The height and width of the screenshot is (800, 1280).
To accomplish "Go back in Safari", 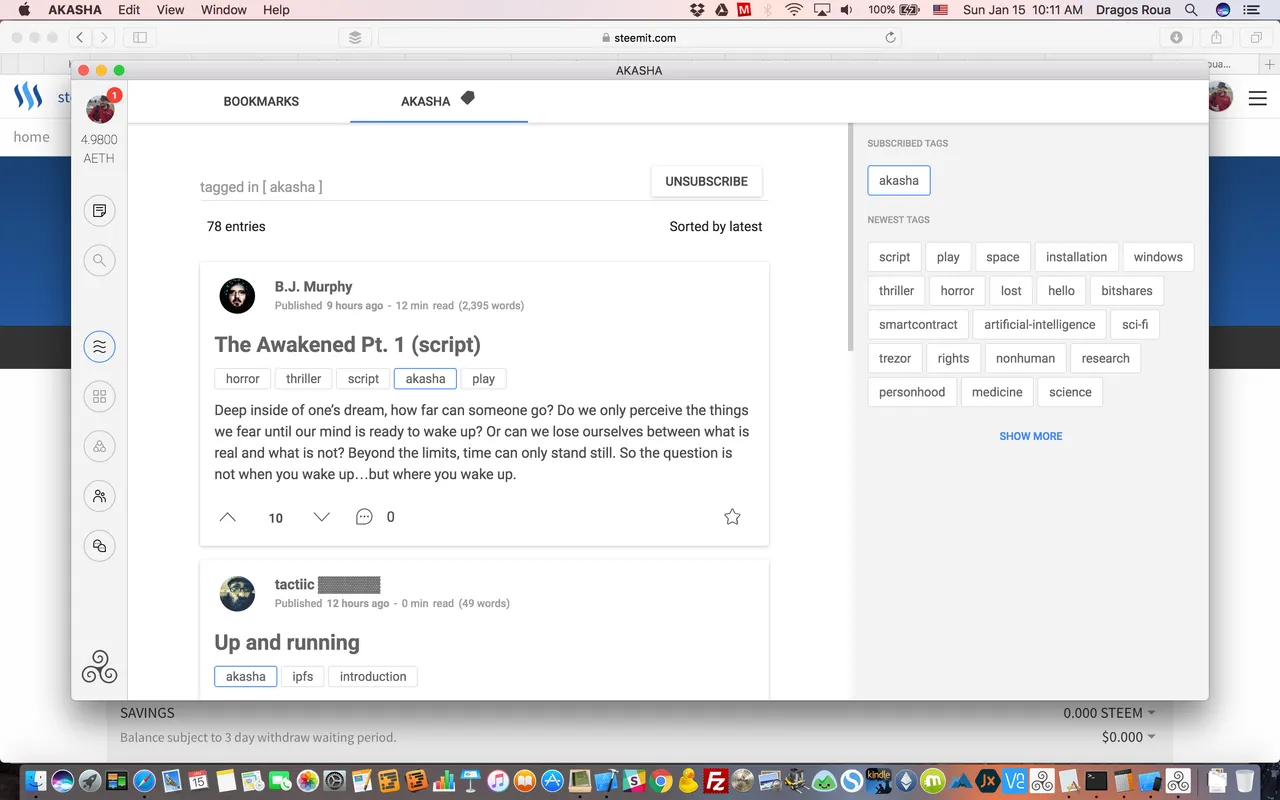I will (x=80, y=38).
